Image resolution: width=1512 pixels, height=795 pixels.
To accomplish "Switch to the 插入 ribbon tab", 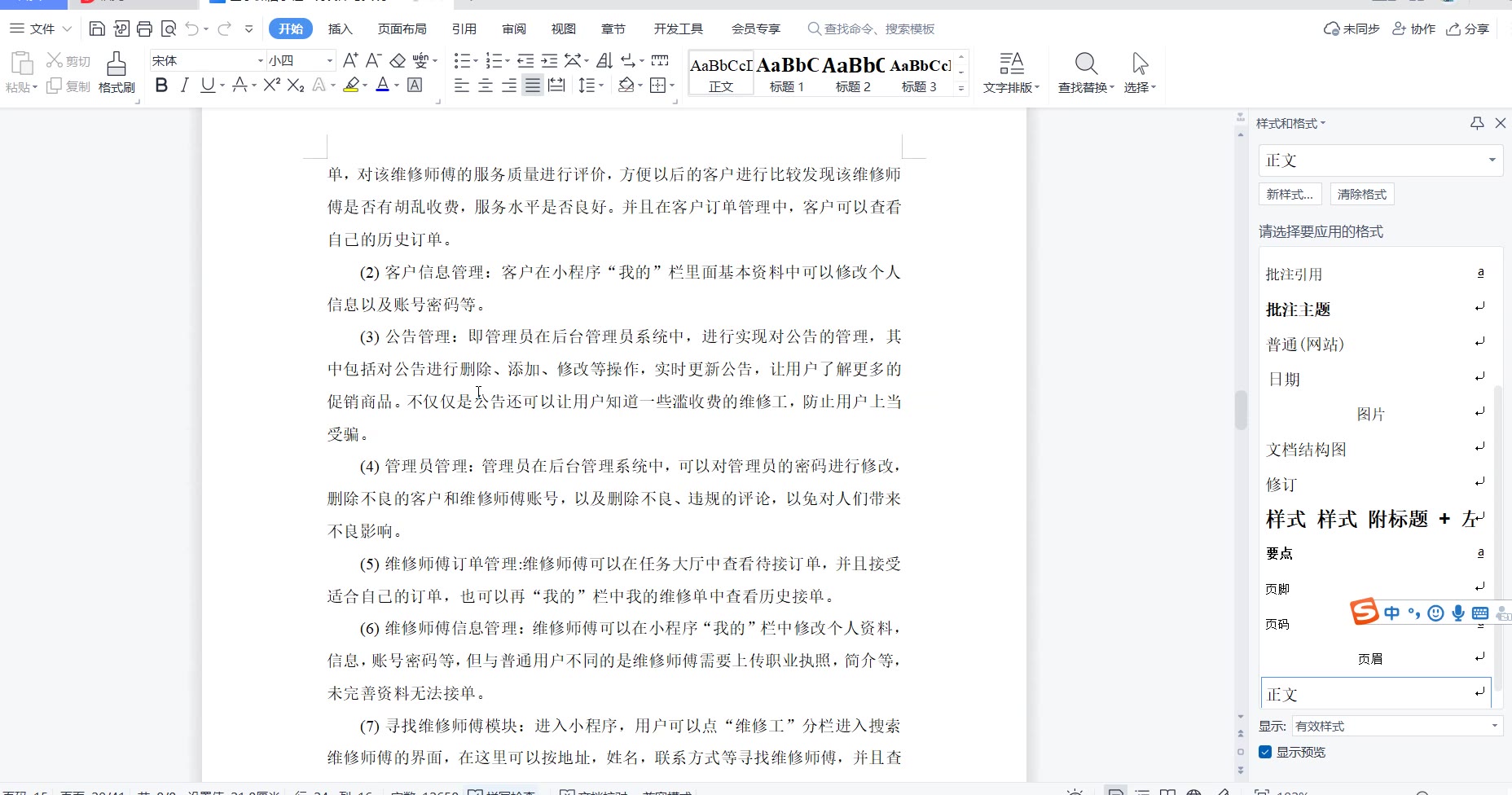I will [x=340, y=29].
